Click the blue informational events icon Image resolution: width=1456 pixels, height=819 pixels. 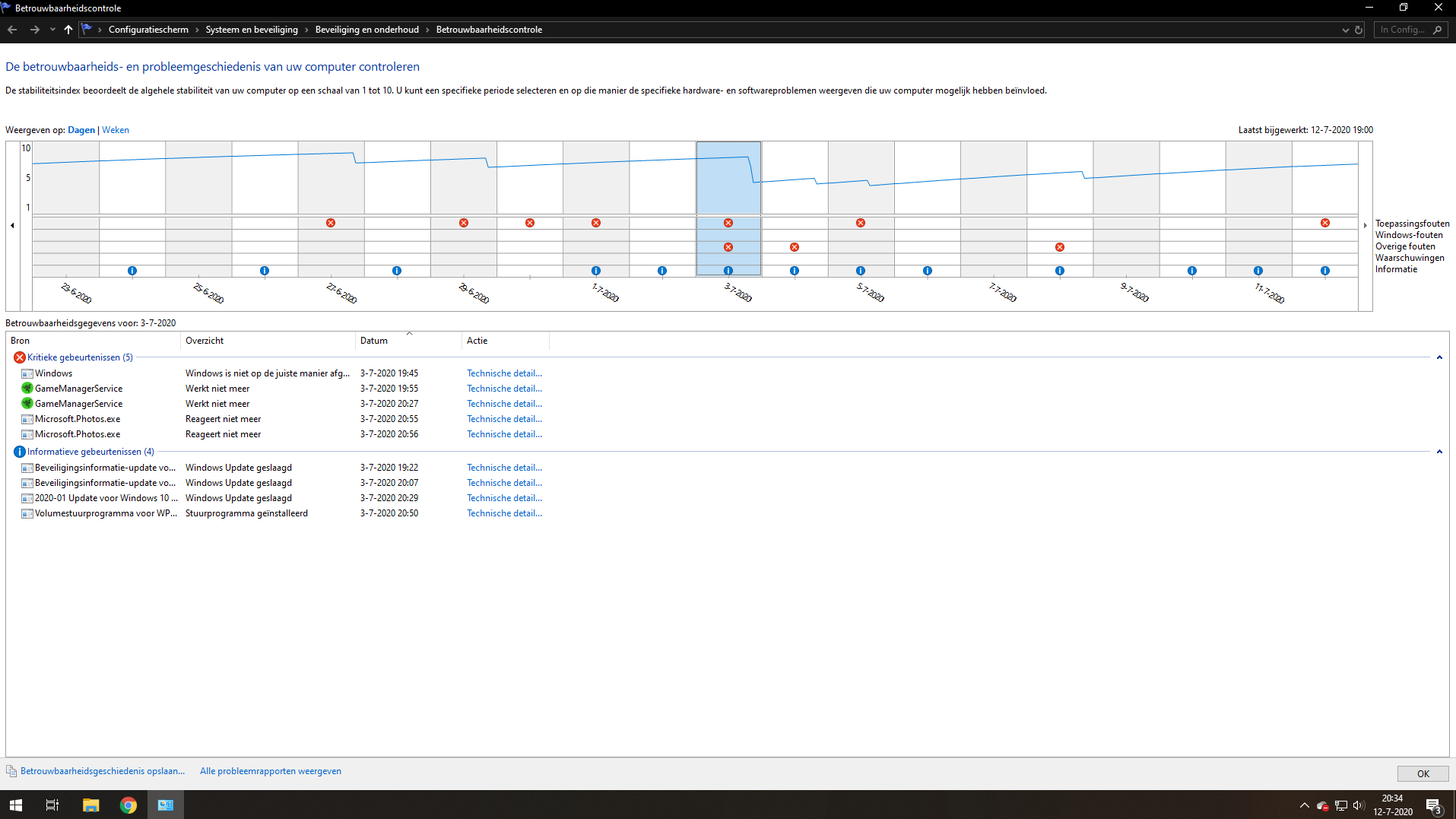click(x=20, y=452)
